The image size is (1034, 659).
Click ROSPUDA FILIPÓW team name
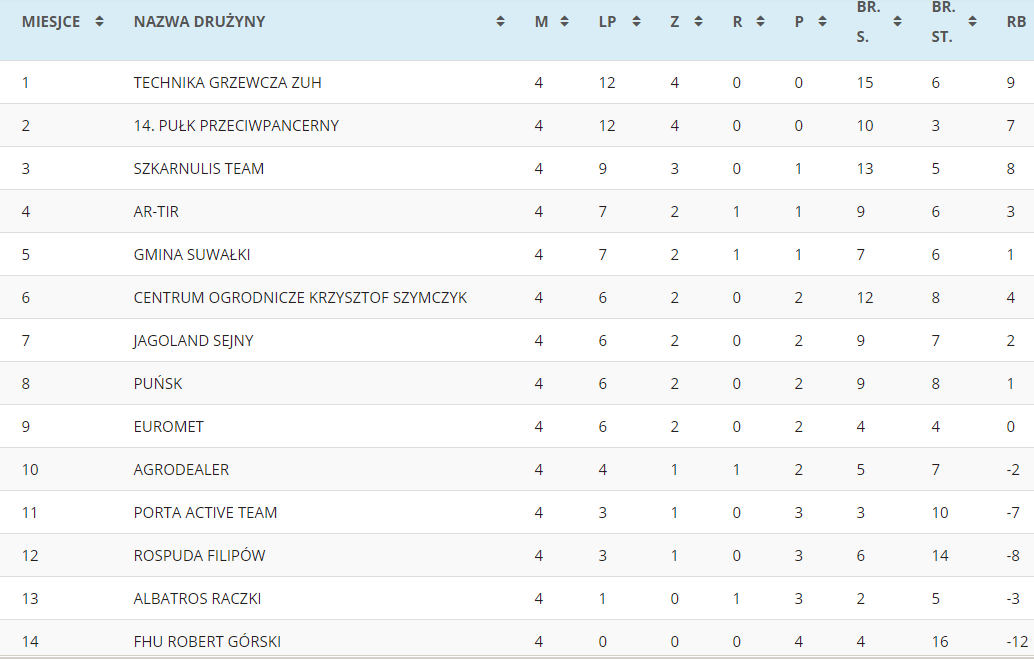click(x=199, y=556)
